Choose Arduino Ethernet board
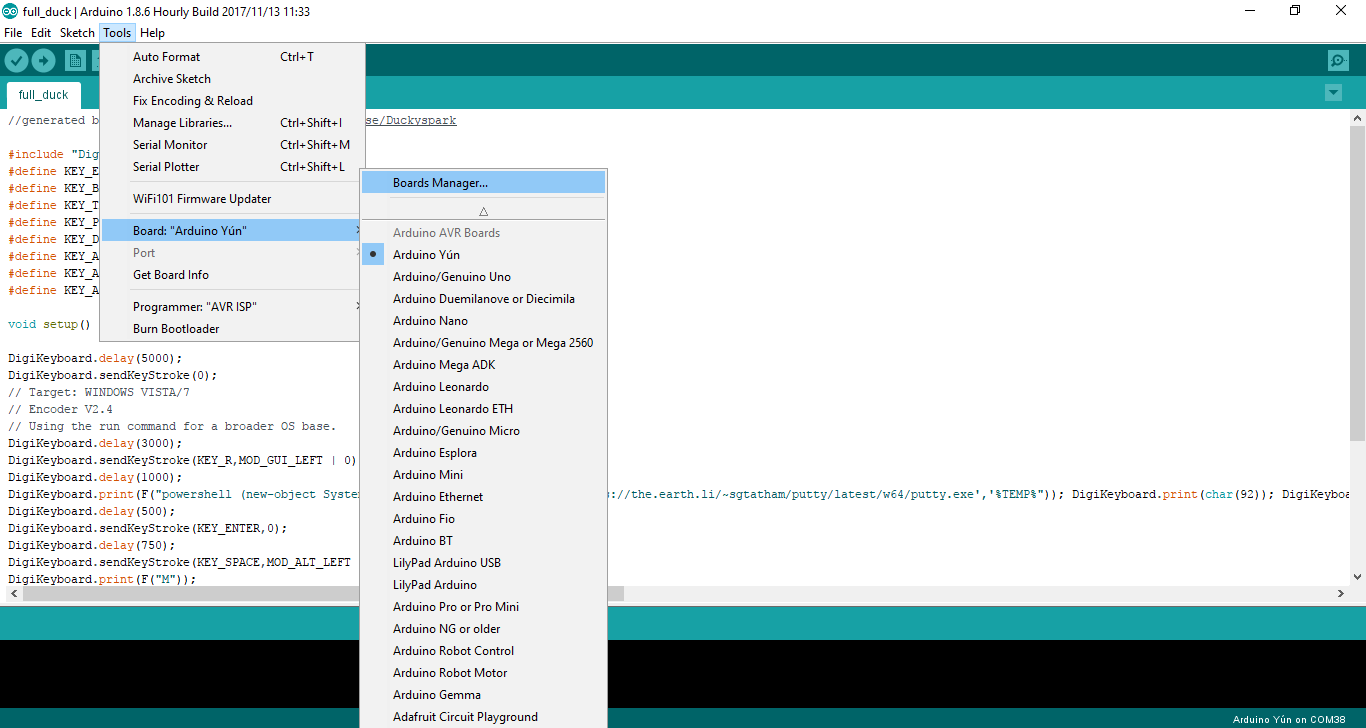The width and height of the screenshot is (1366, 728). (x=483, y=497)
